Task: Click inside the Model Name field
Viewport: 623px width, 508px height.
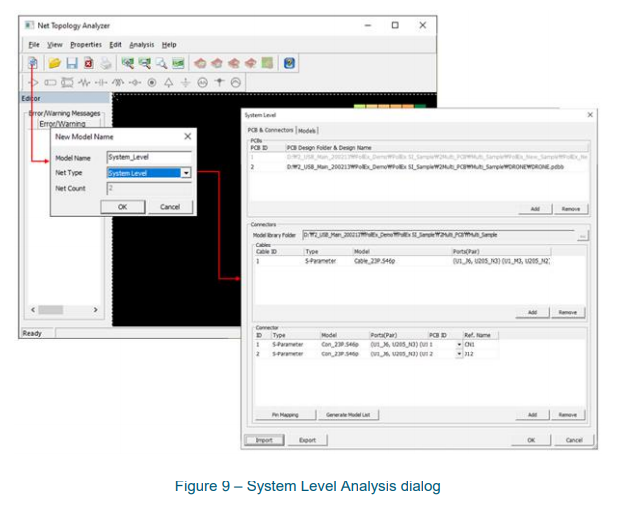Action: 149,157
